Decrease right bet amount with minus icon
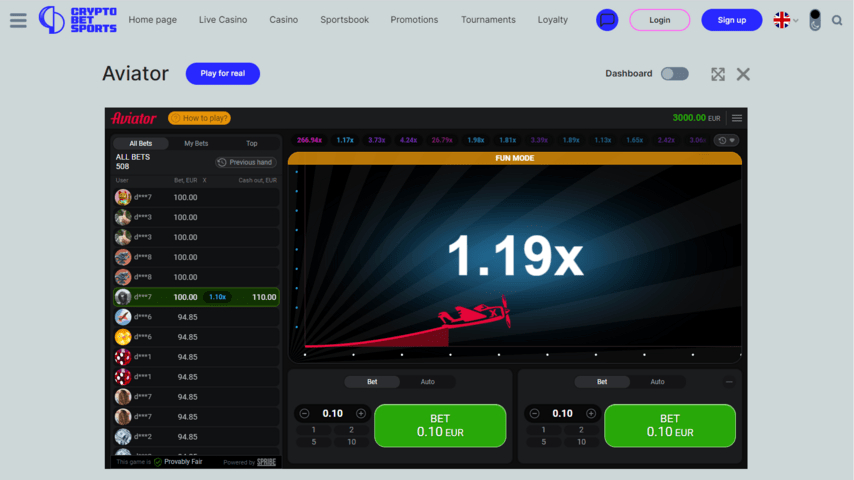 (x=534, y=414)
